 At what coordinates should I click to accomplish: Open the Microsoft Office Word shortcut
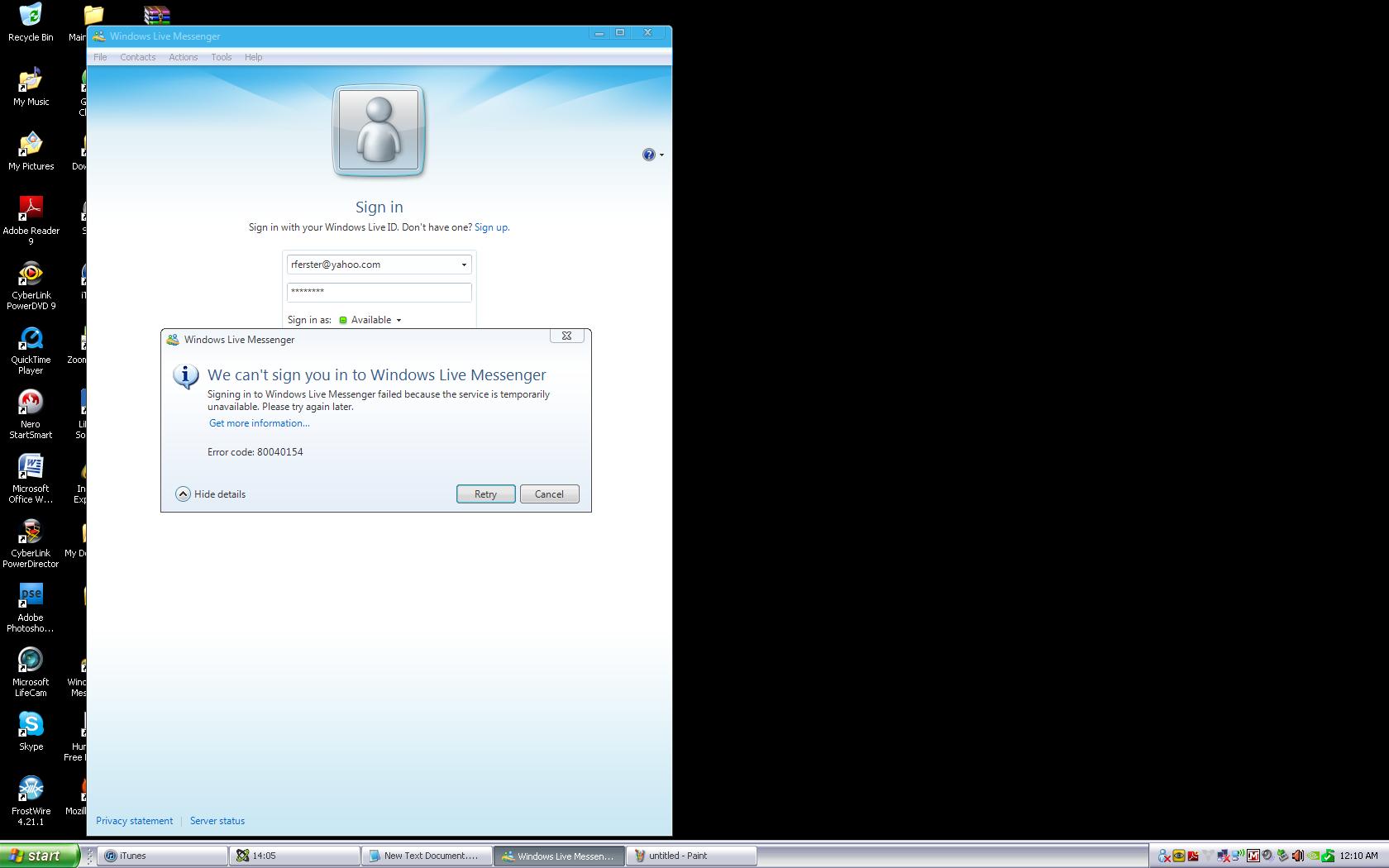(x=31, y=466)
